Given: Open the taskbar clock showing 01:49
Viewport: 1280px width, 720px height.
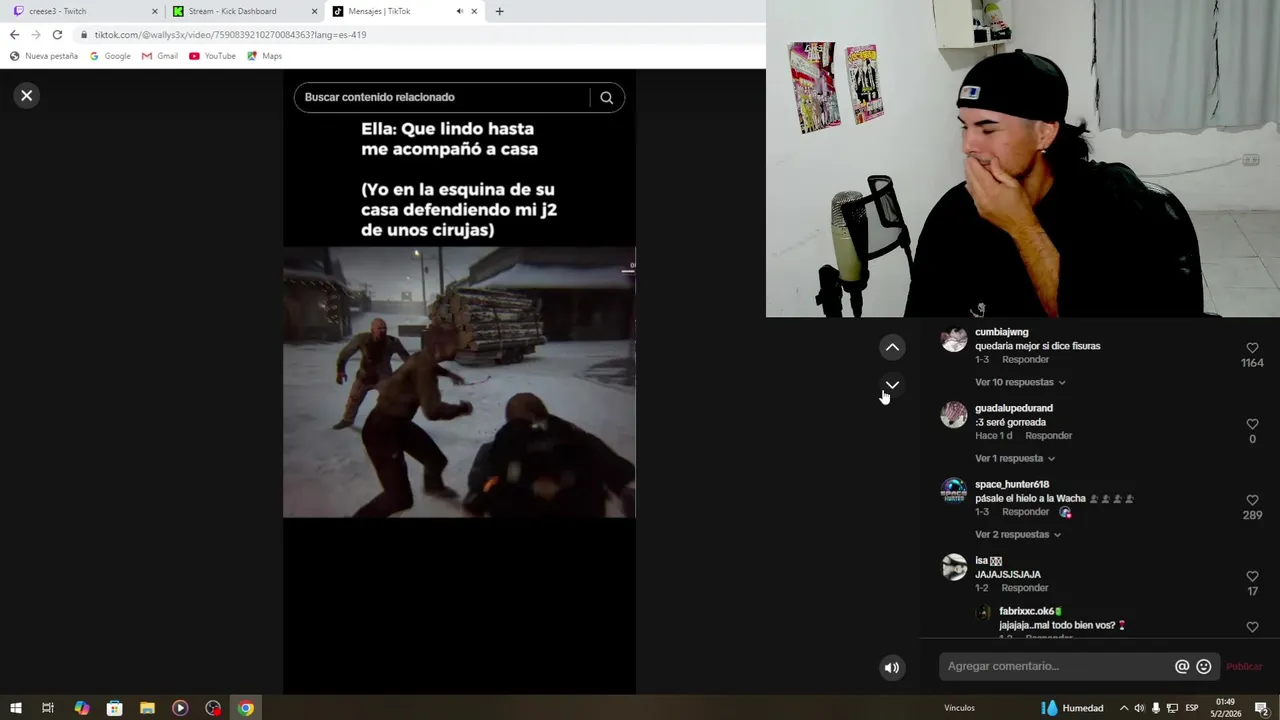Looking at the screenshot, I should (1225, 708).
